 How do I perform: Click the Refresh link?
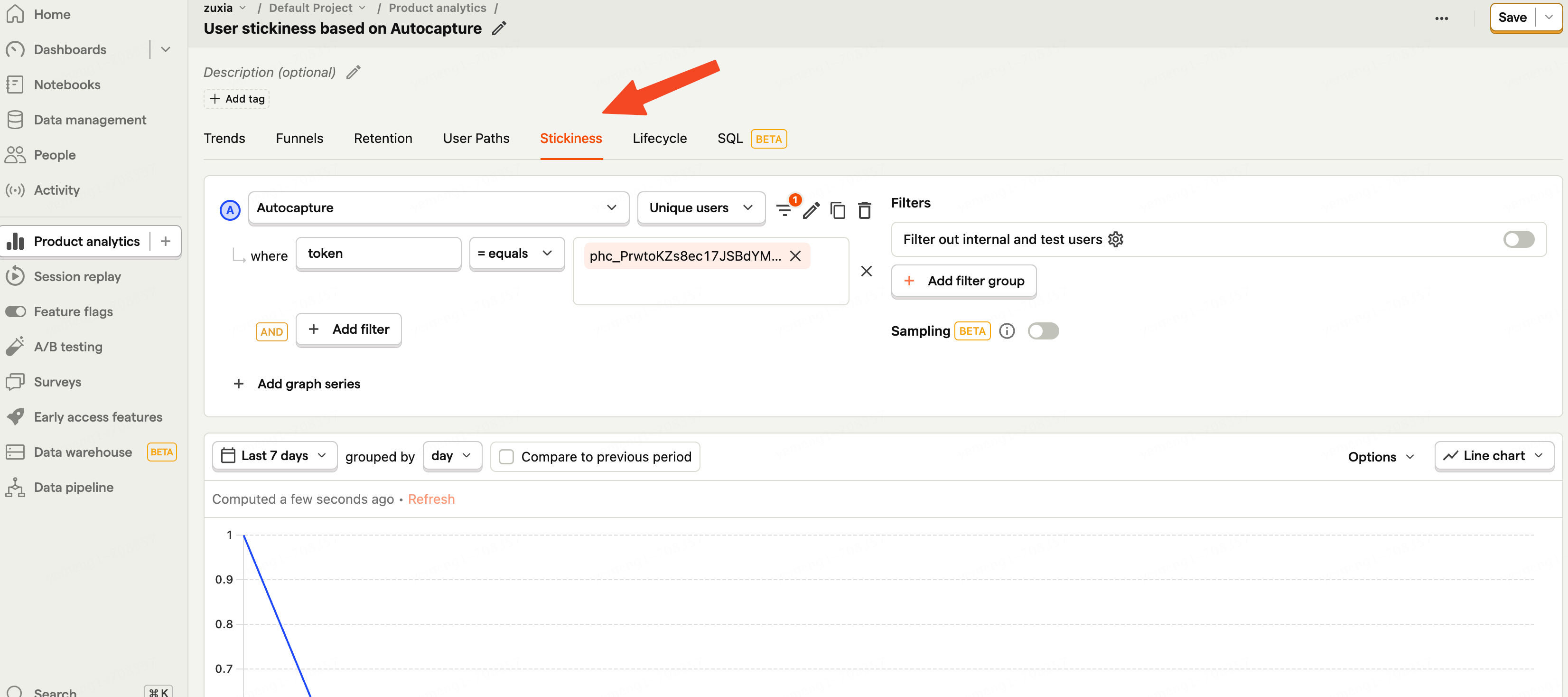pyautogui.click(x=431, y=499)
